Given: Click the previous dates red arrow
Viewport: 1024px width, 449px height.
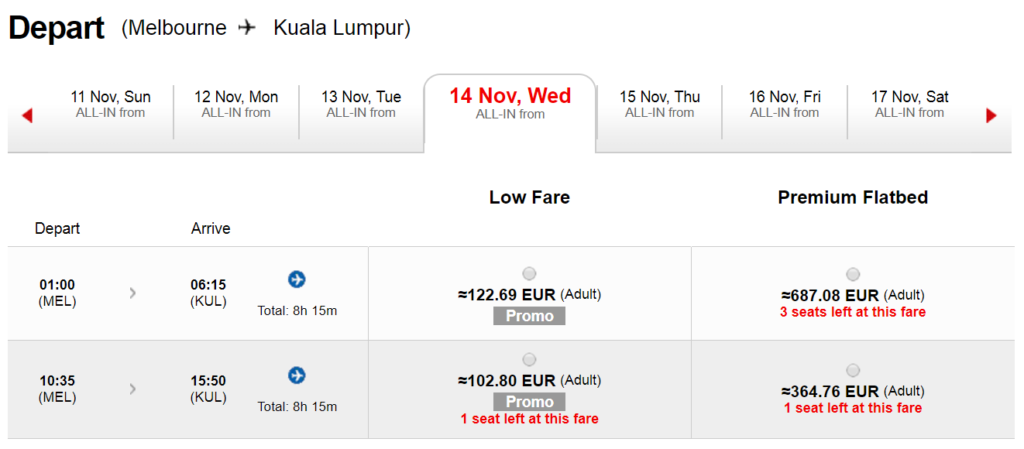Looking at the screenshot, I should (x=27, y=116).
